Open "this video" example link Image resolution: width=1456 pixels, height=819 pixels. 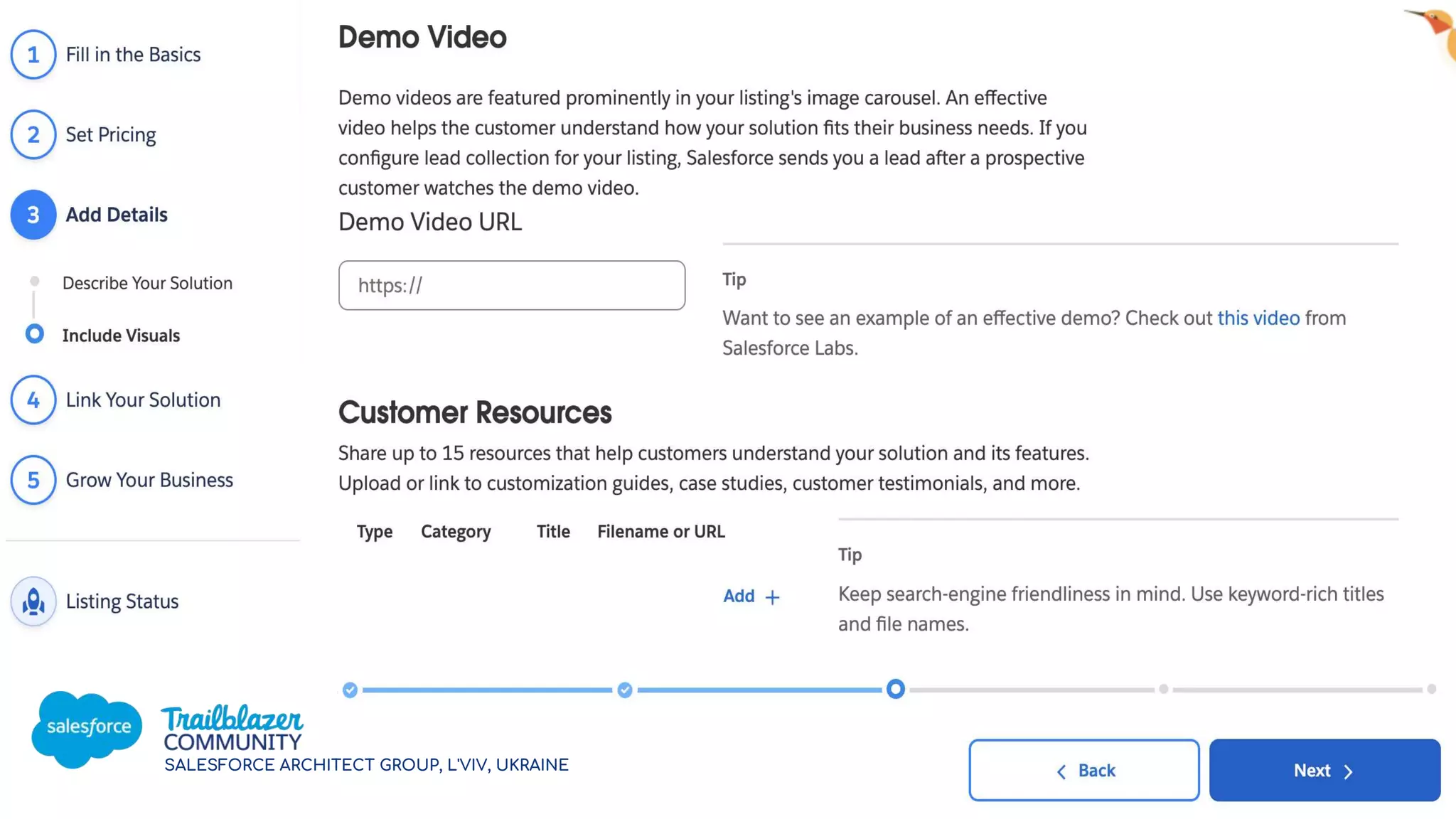point(1258,318)
